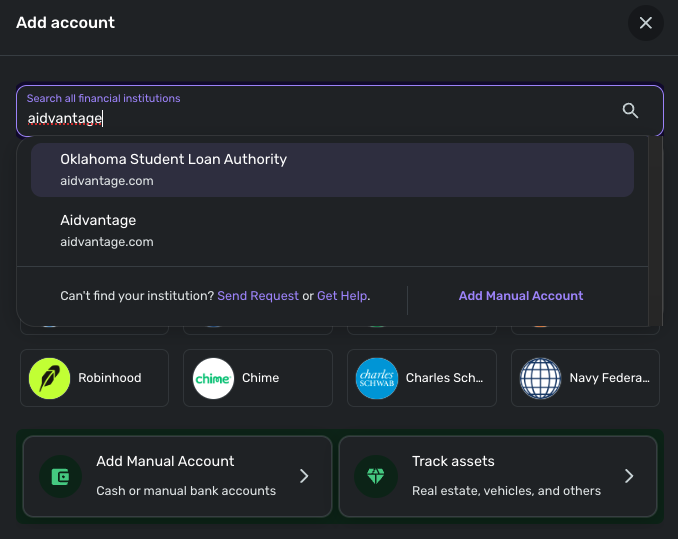678x539 pixels.
Task: Click the search magnifier icon
Action: [x=630, y=111]
